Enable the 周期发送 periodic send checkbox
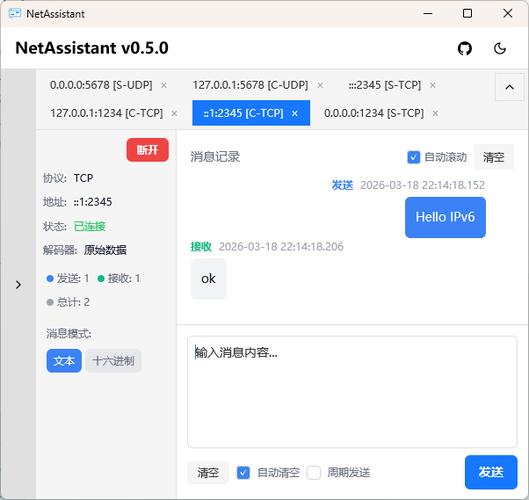The width and height of the screenshot is (529, 500). click(x=314, y=473)
